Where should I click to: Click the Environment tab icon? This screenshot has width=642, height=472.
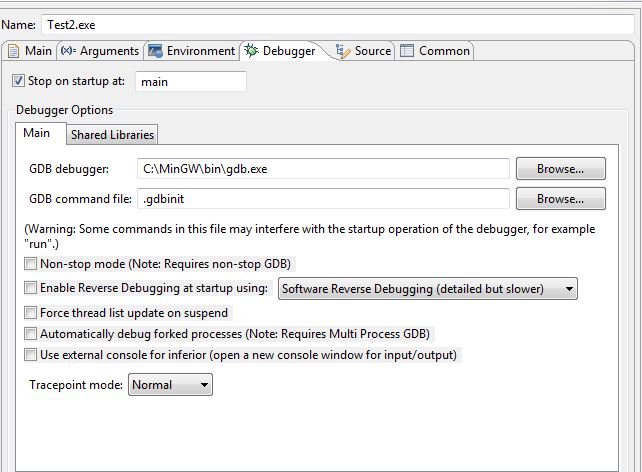pos(155,51)
